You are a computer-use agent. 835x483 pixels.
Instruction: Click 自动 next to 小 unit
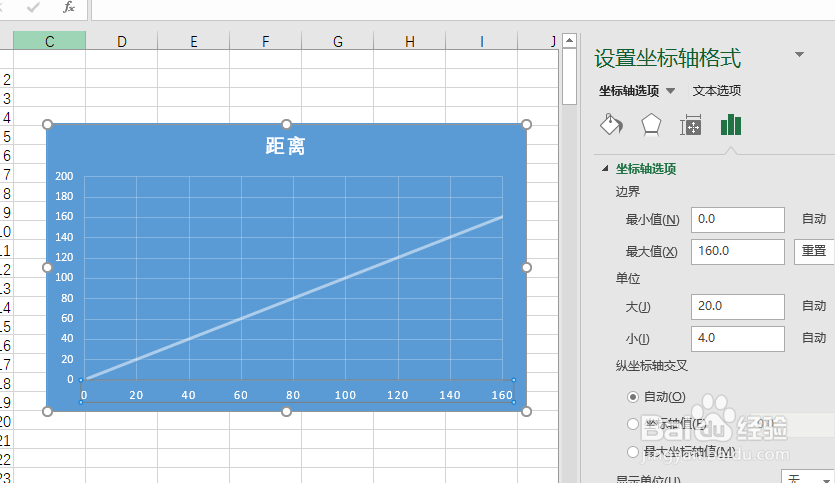[x=814, y=338]
